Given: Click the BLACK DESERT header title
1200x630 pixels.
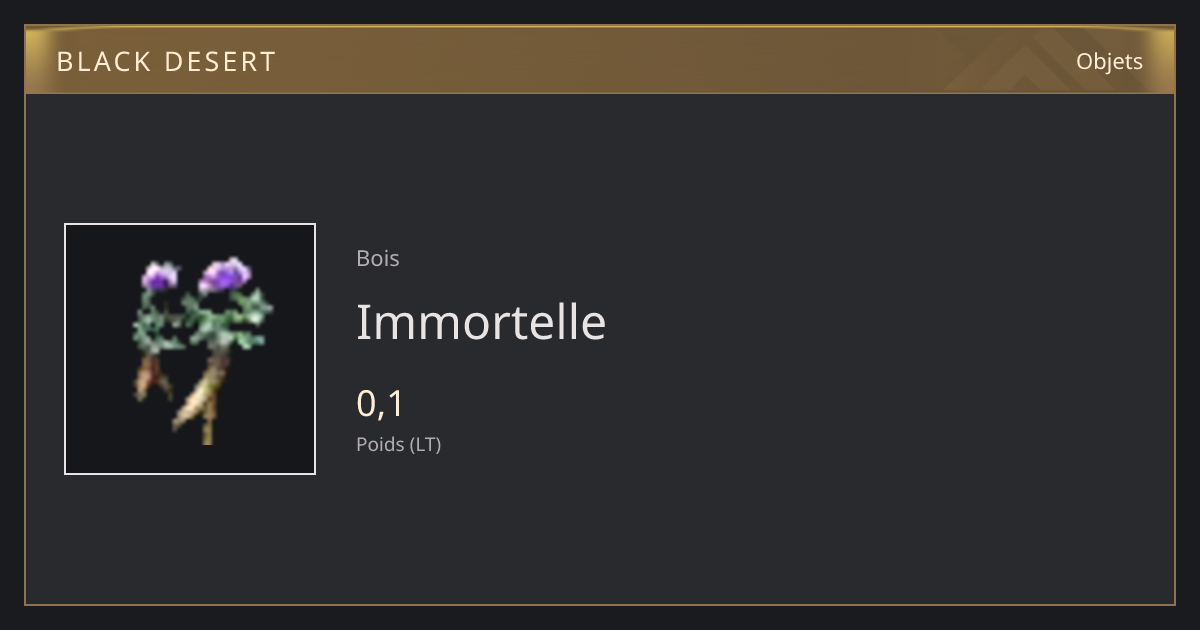Looking at the screenshot, I should tap(166, 62).
